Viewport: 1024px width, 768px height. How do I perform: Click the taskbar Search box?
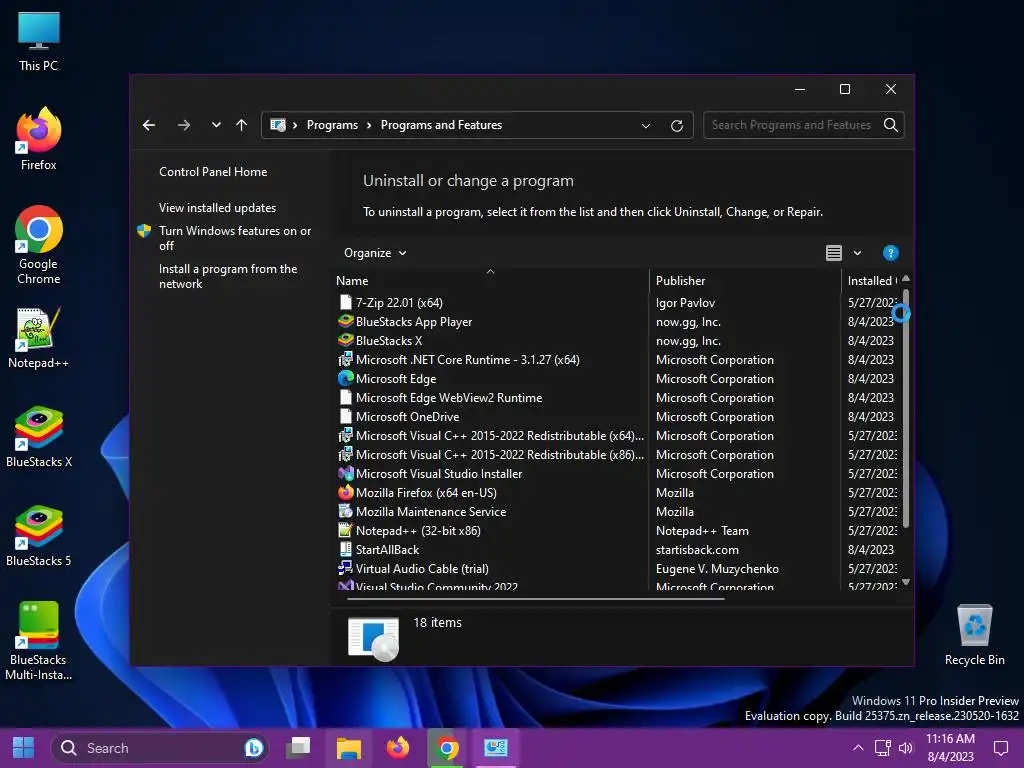160,748
